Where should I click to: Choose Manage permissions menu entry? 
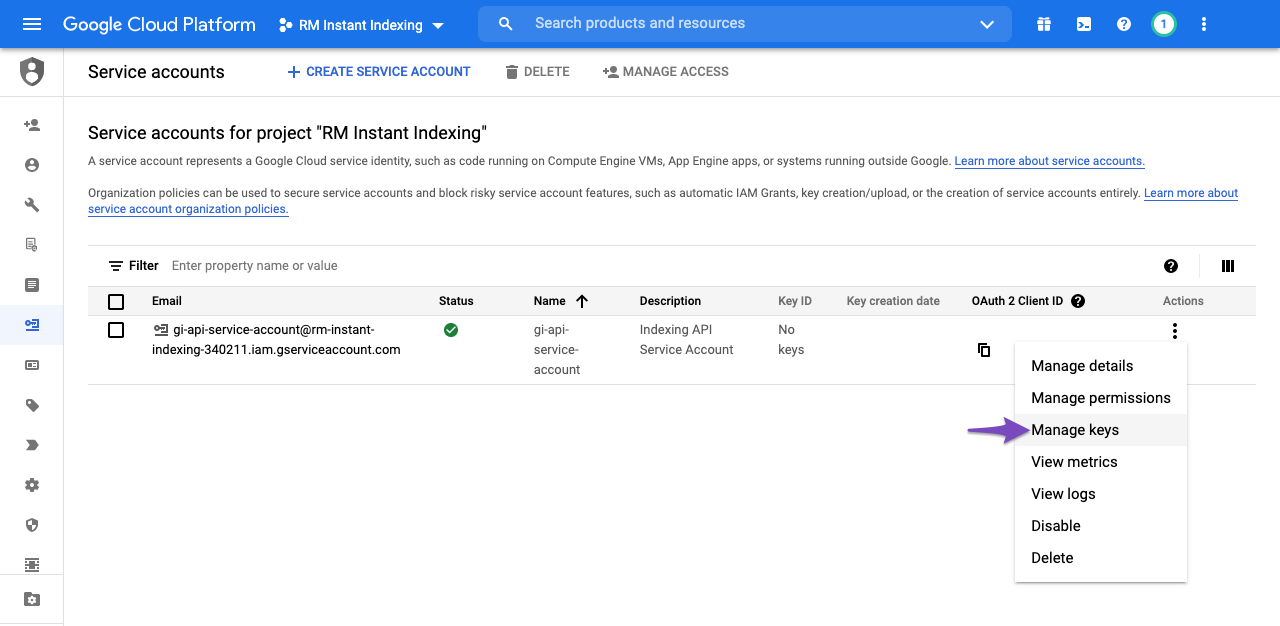[1100, 398]
